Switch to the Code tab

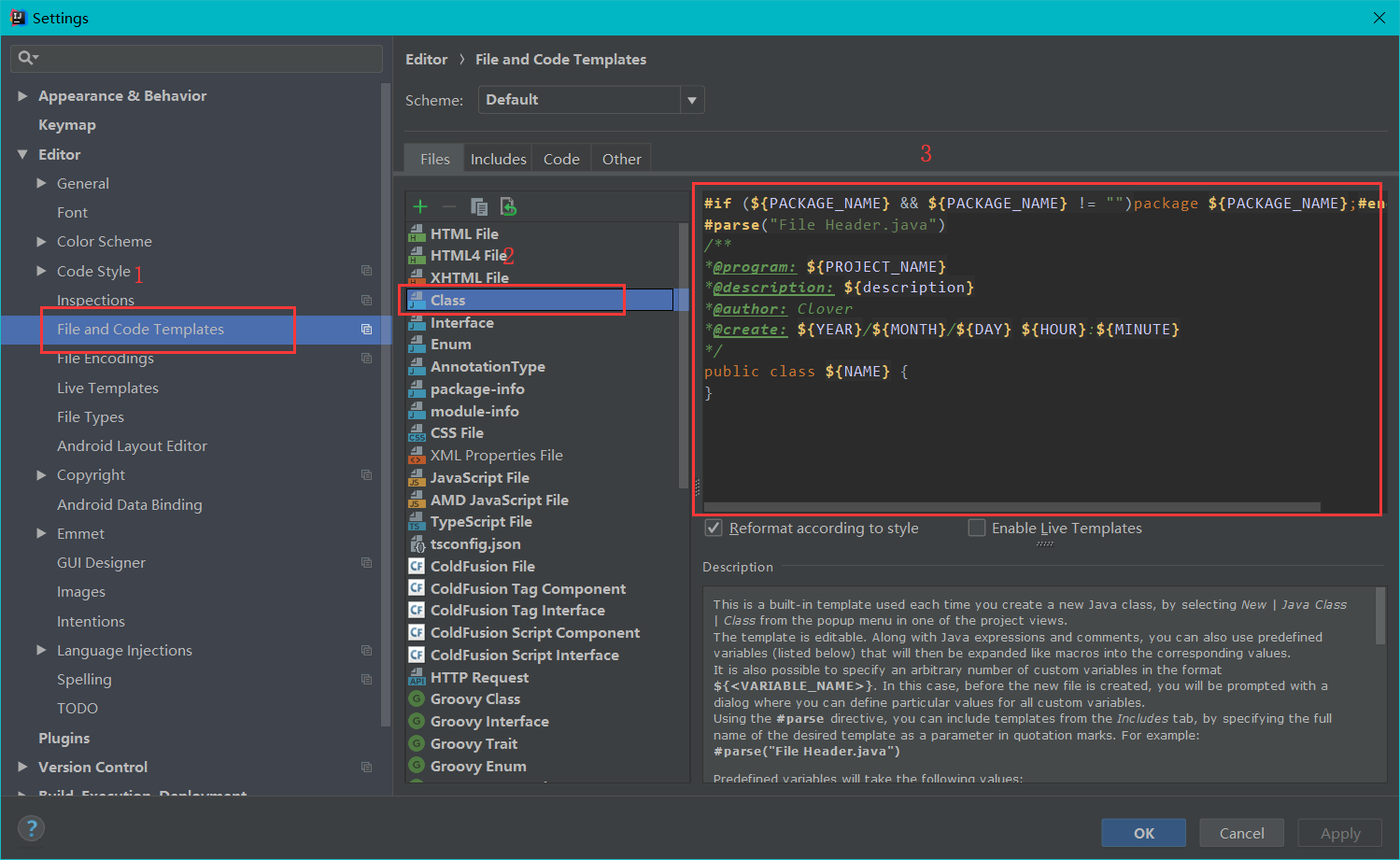[x=561, y=159]
